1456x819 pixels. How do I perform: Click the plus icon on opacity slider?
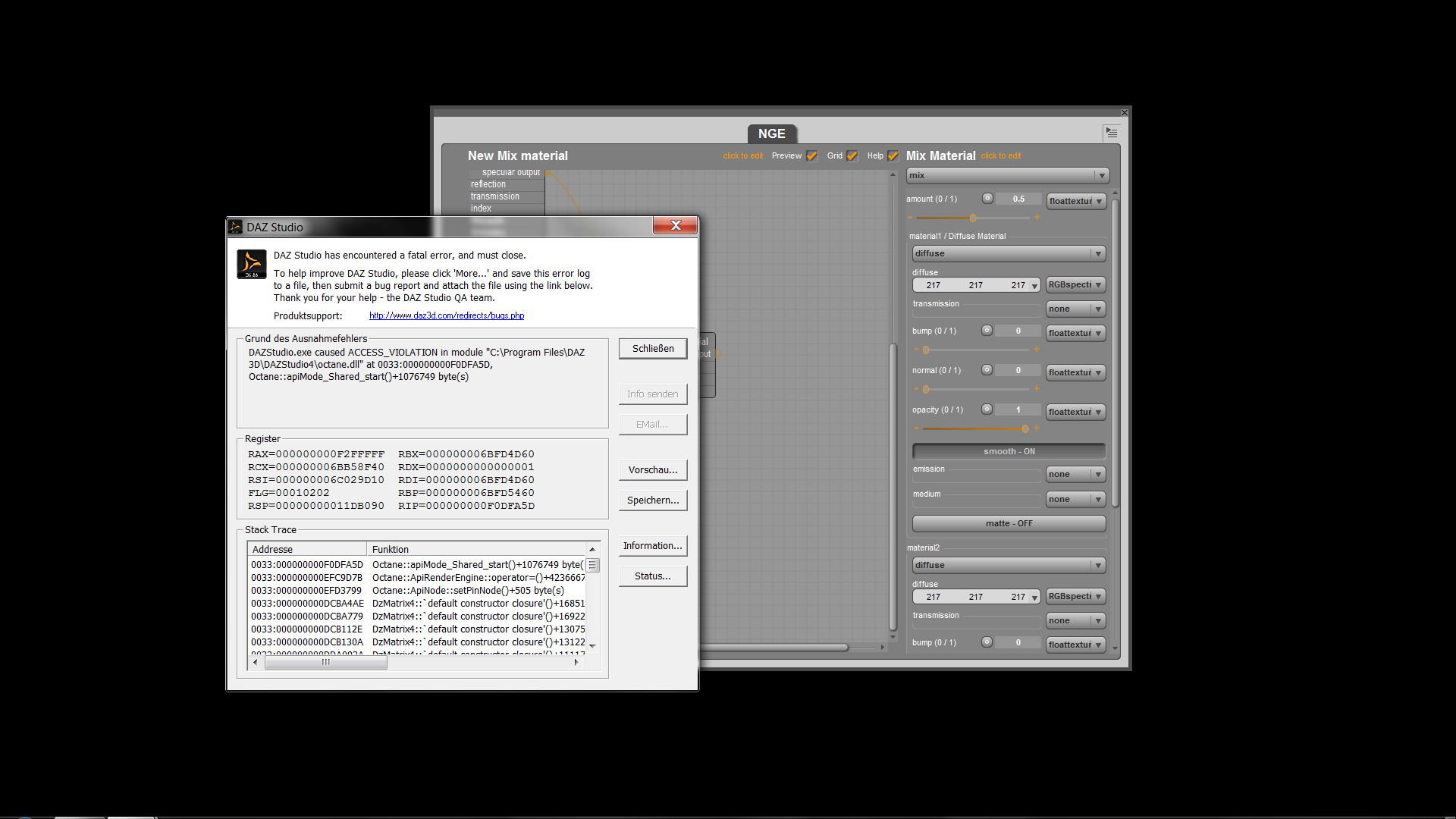click(x=1037, y=428)
